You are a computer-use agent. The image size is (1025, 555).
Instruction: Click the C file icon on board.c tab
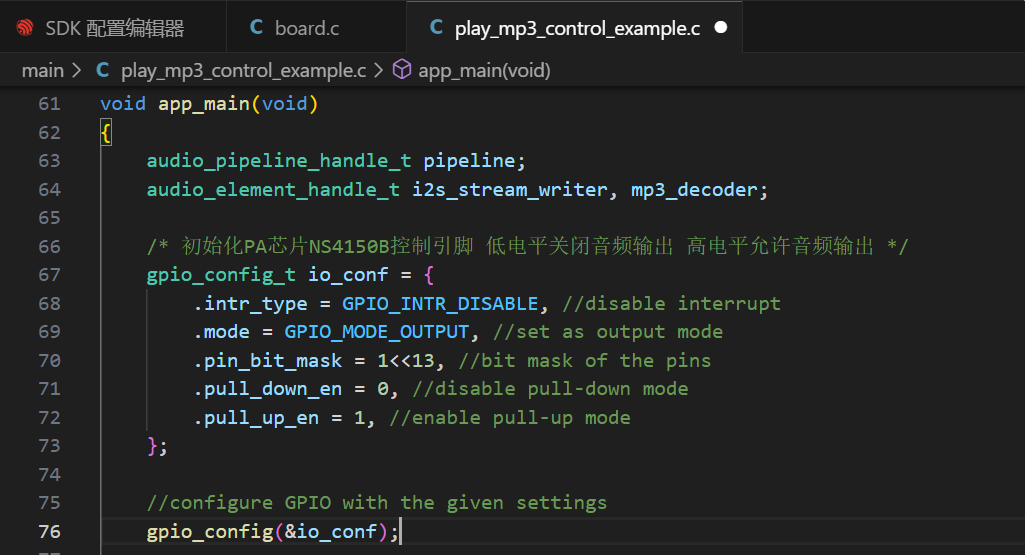coord(256,27)
